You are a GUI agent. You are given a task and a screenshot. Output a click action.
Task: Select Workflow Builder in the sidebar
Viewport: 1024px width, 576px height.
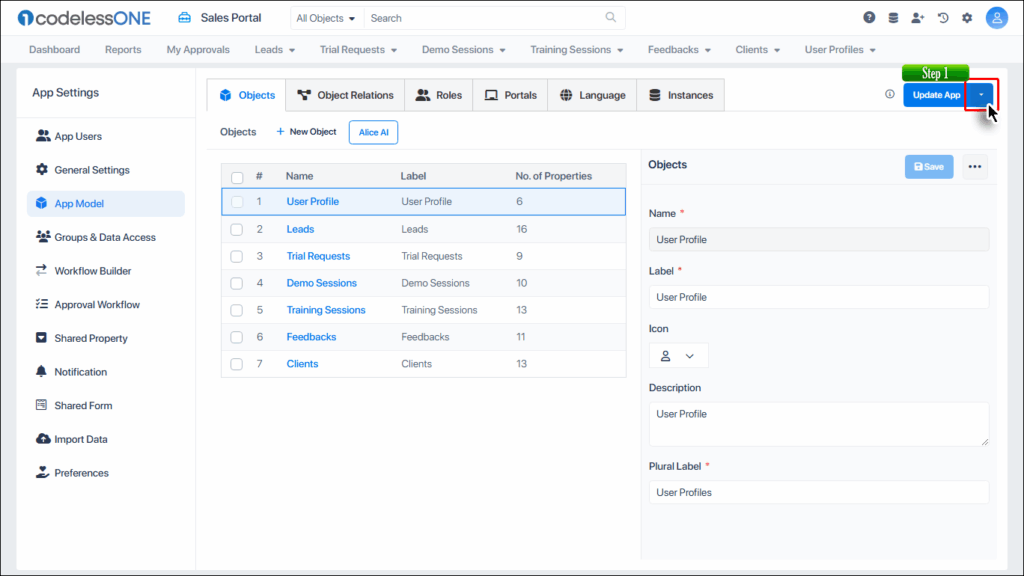tap(92, 271)
